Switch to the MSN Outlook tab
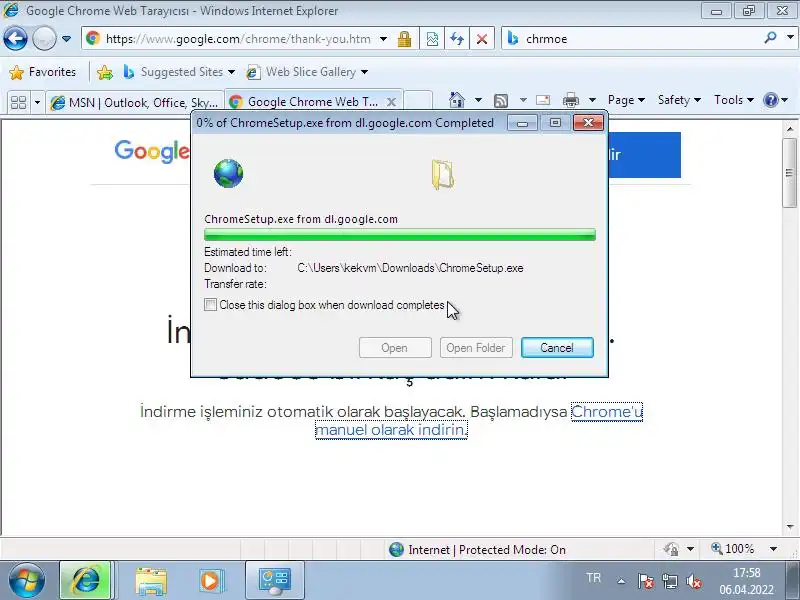This screenshot has height=600, width=800. click(135, 102)
